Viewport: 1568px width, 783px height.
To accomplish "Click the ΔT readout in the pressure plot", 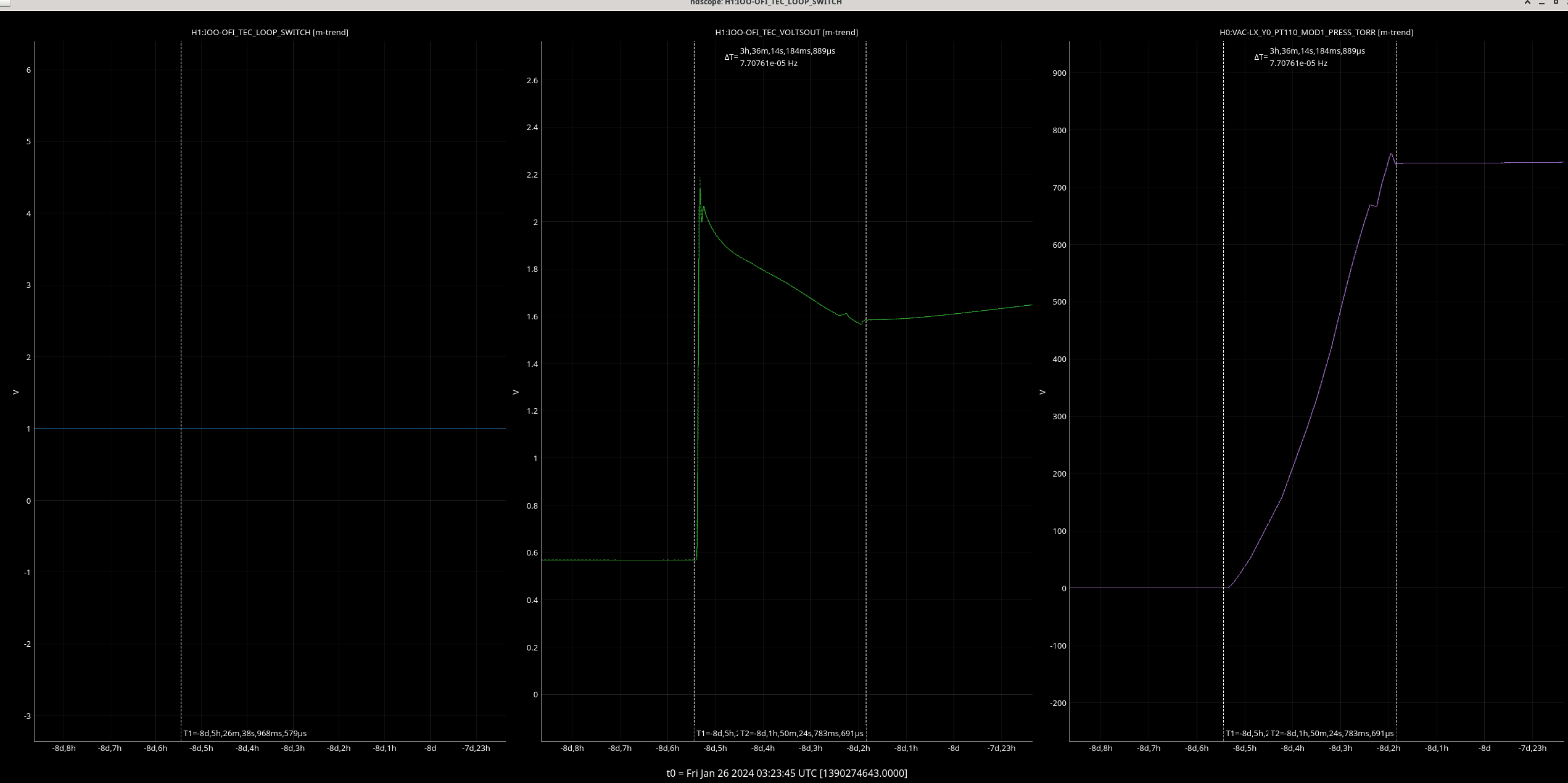I will [1309, 57].
